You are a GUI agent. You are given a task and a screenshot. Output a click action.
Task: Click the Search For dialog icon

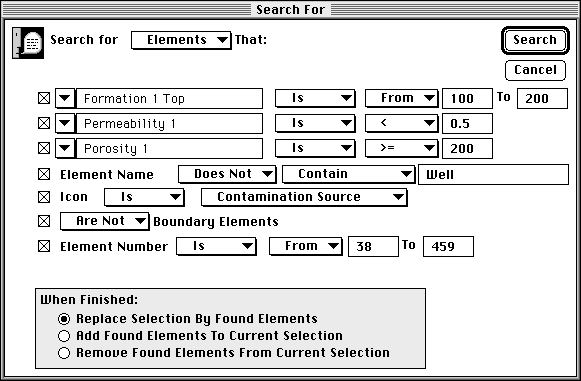[x=28, y=43]
